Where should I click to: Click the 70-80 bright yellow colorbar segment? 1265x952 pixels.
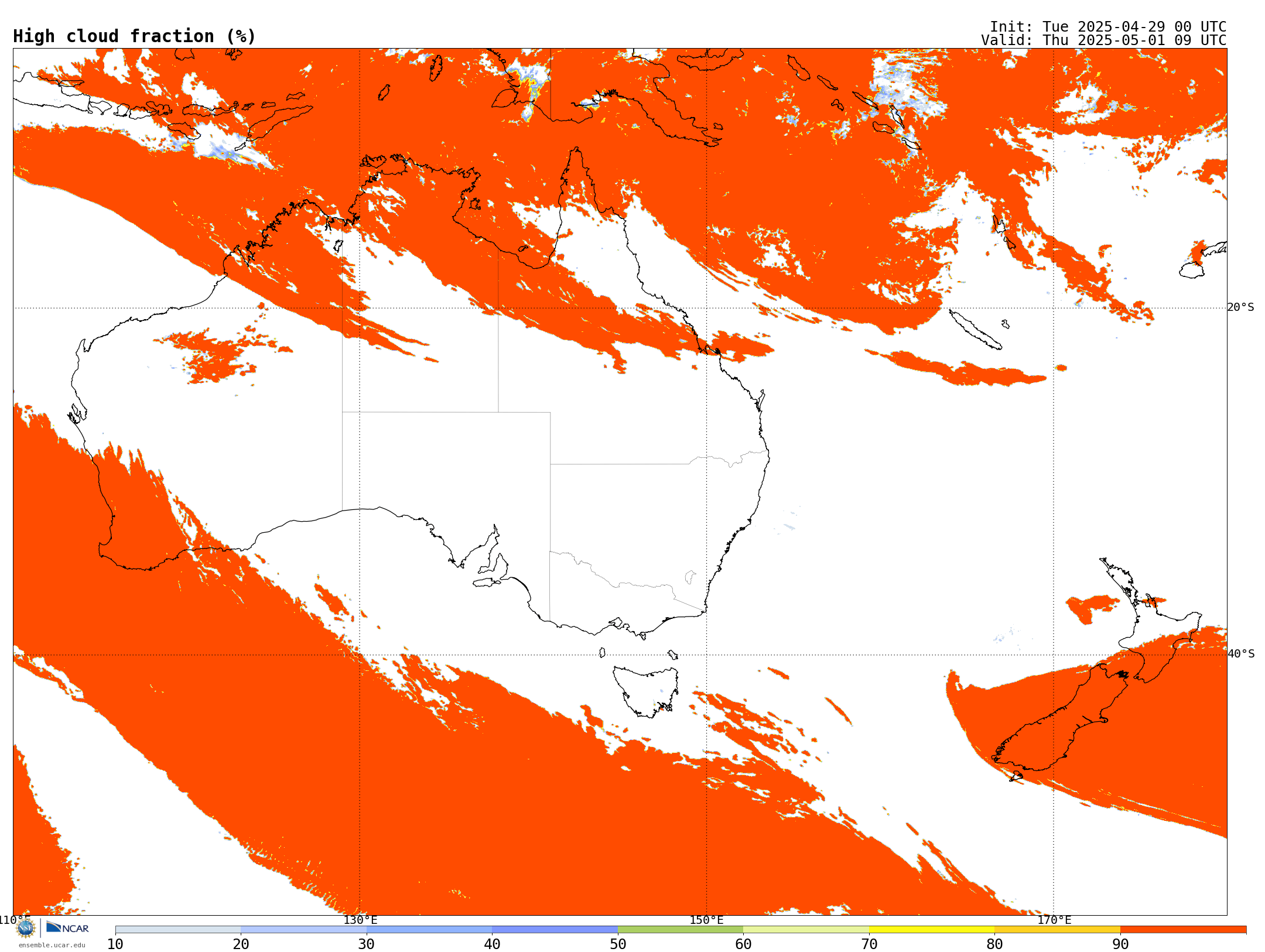coord(932,930)
